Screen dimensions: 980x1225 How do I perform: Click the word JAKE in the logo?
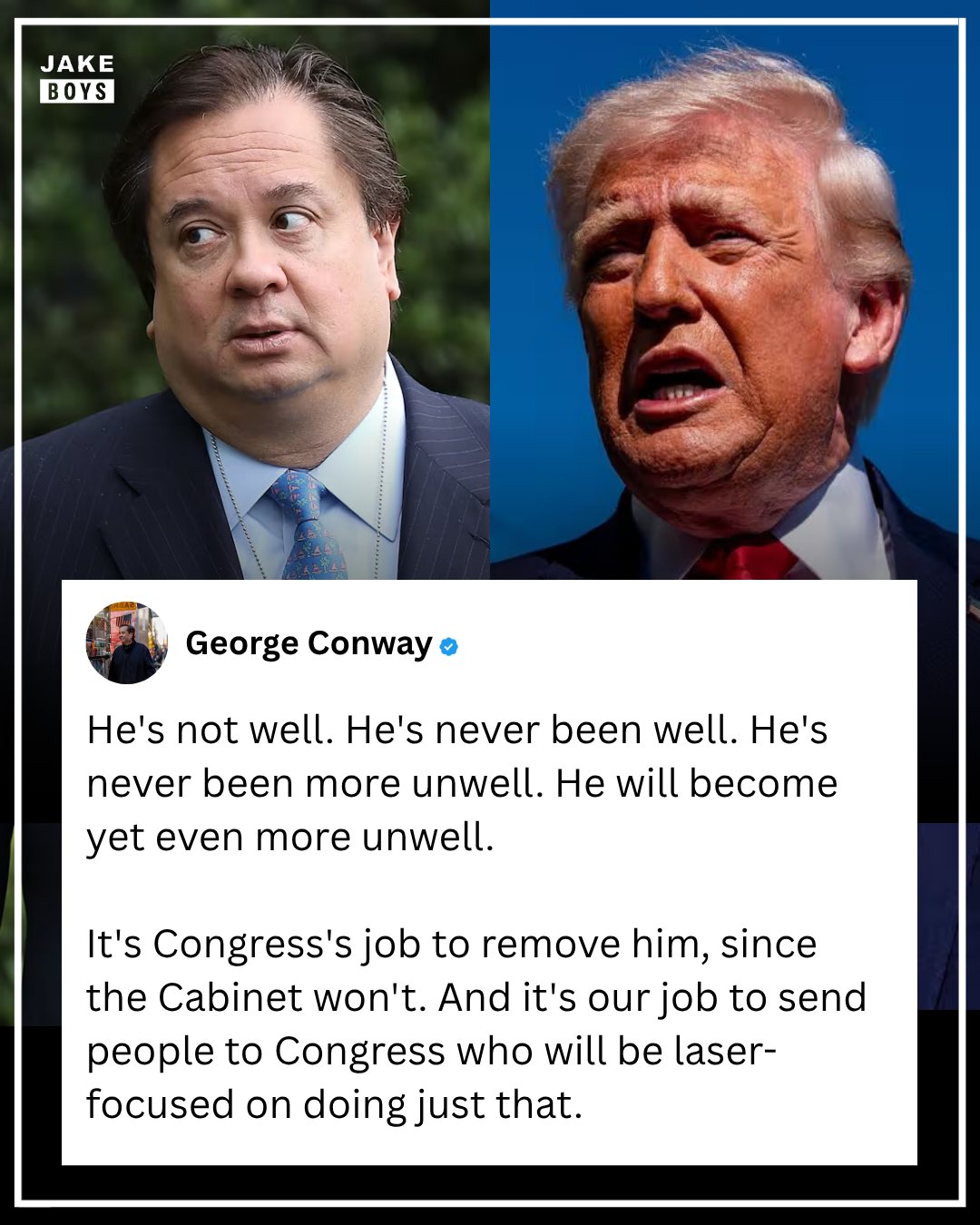click(77, 64)
